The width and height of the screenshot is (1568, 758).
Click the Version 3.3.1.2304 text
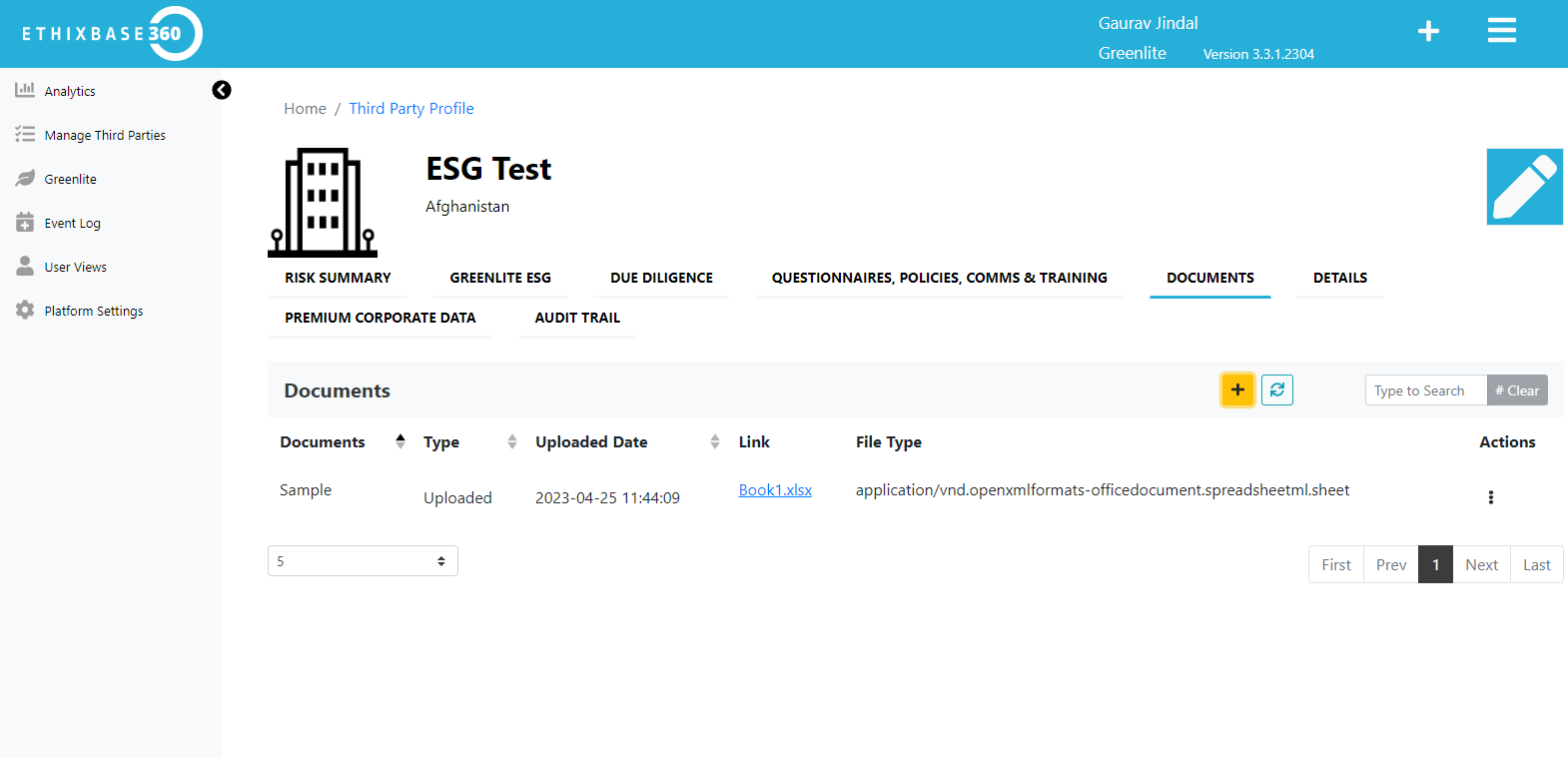[x=1258, y=54]
